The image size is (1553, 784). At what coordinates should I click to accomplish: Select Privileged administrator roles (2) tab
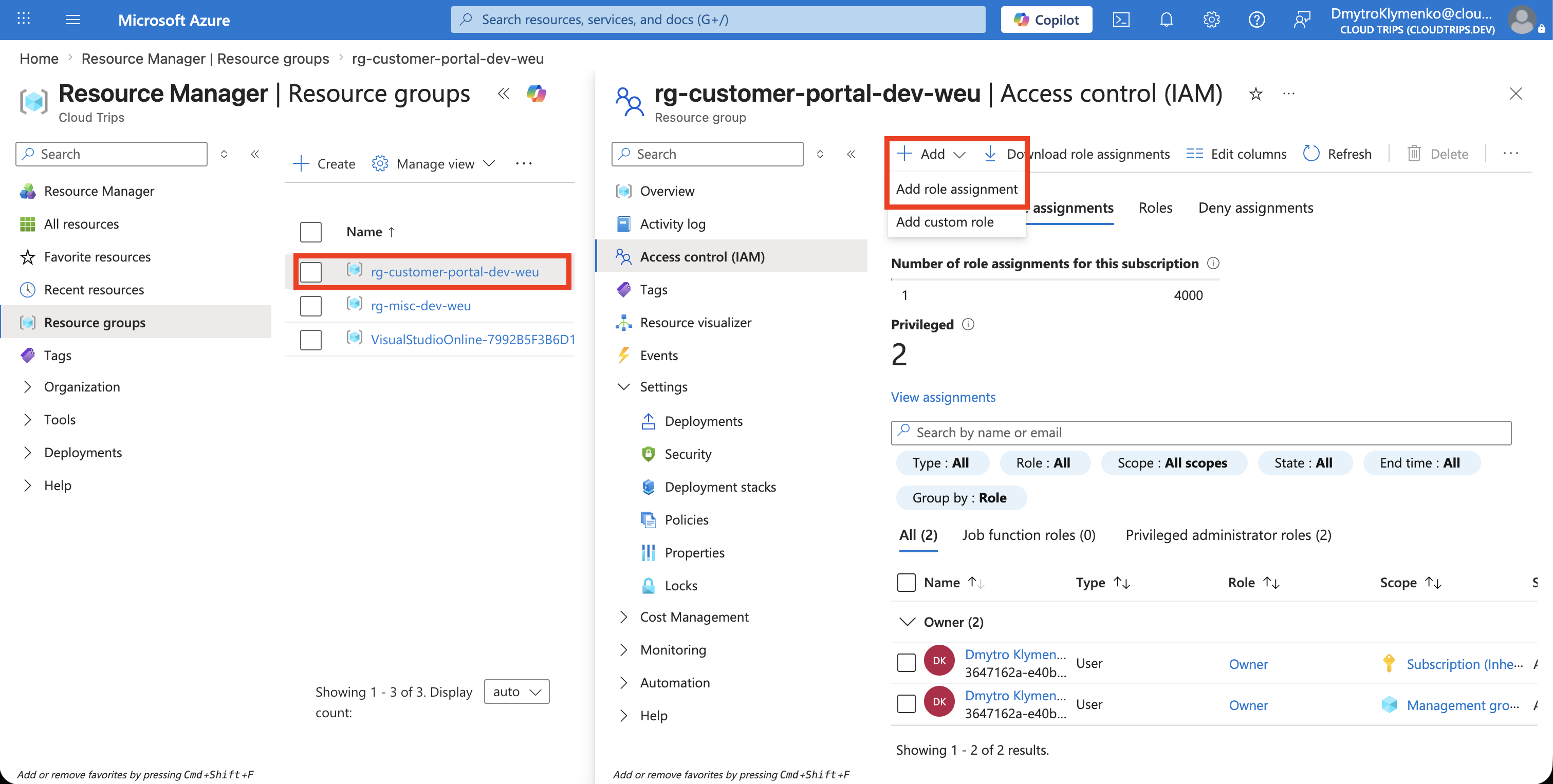pos(1228,534)
